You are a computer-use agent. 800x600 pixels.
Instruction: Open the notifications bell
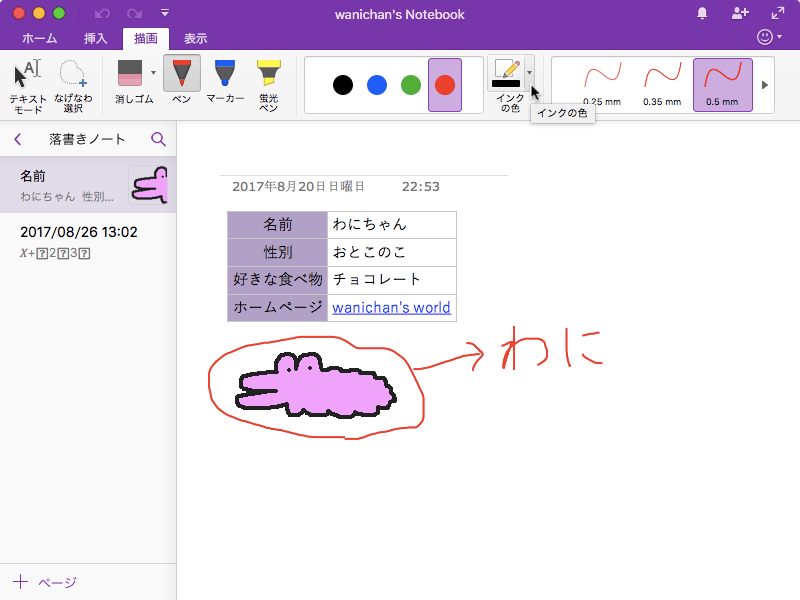(702, 13)
